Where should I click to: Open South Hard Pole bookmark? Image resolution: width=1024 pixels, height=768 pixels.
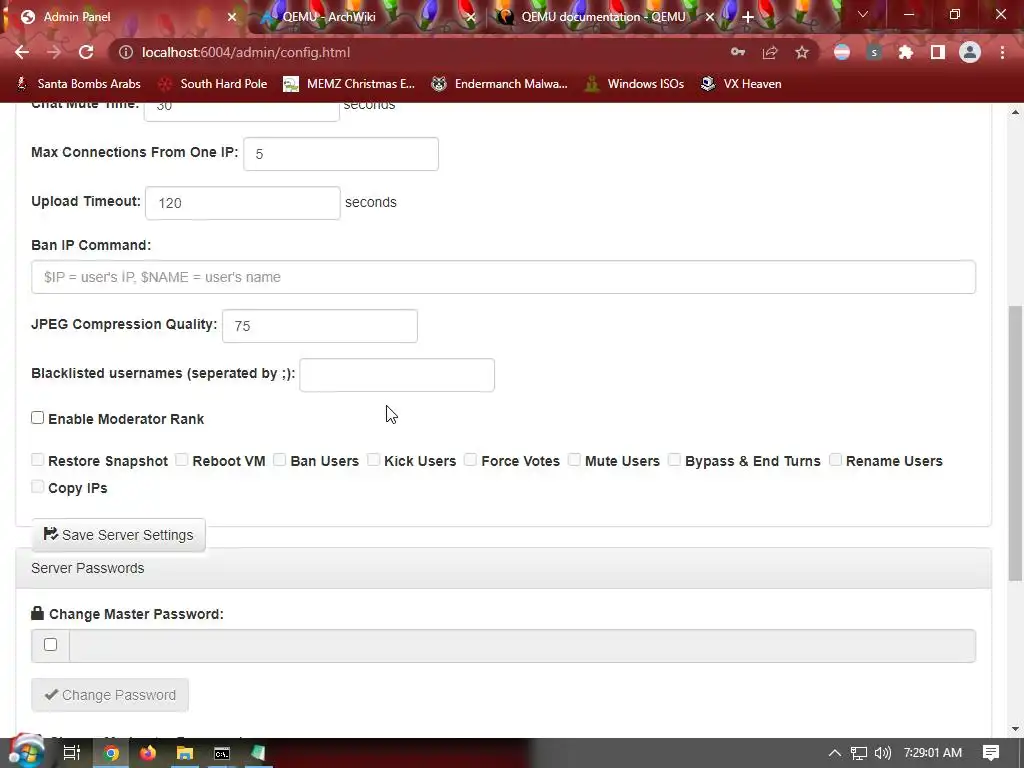click(x=213, y=84)
